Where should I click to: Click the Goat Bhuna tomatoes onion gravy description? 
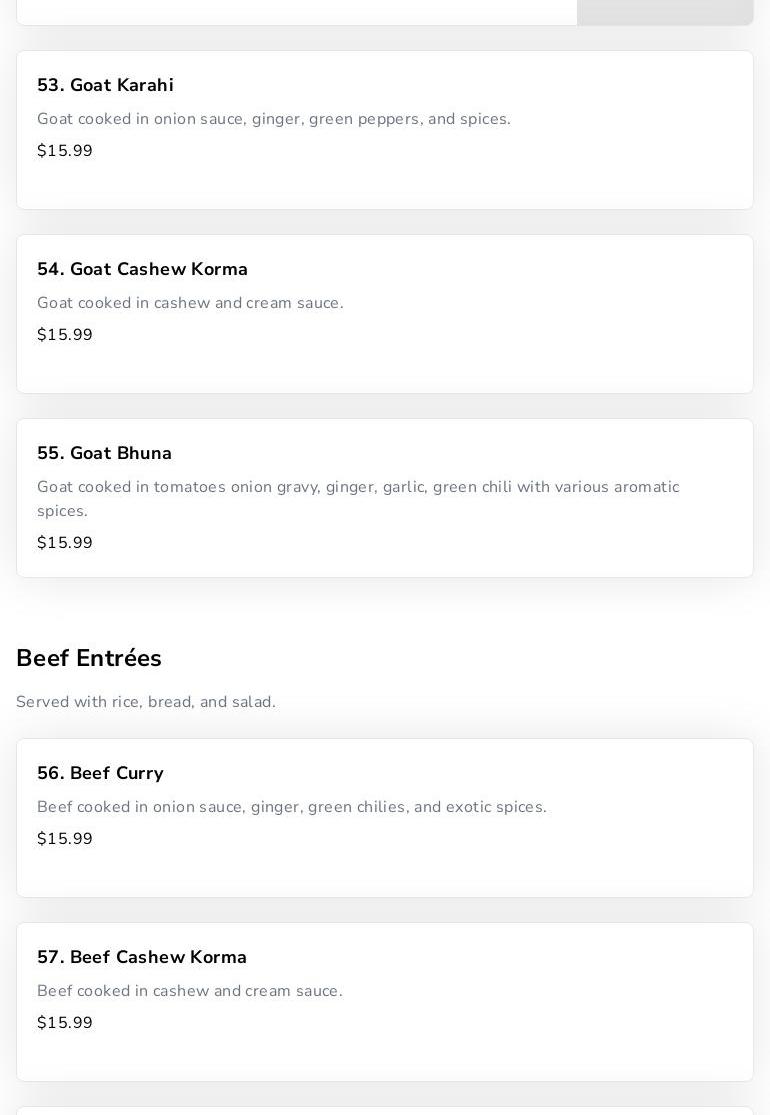(357, 498)
